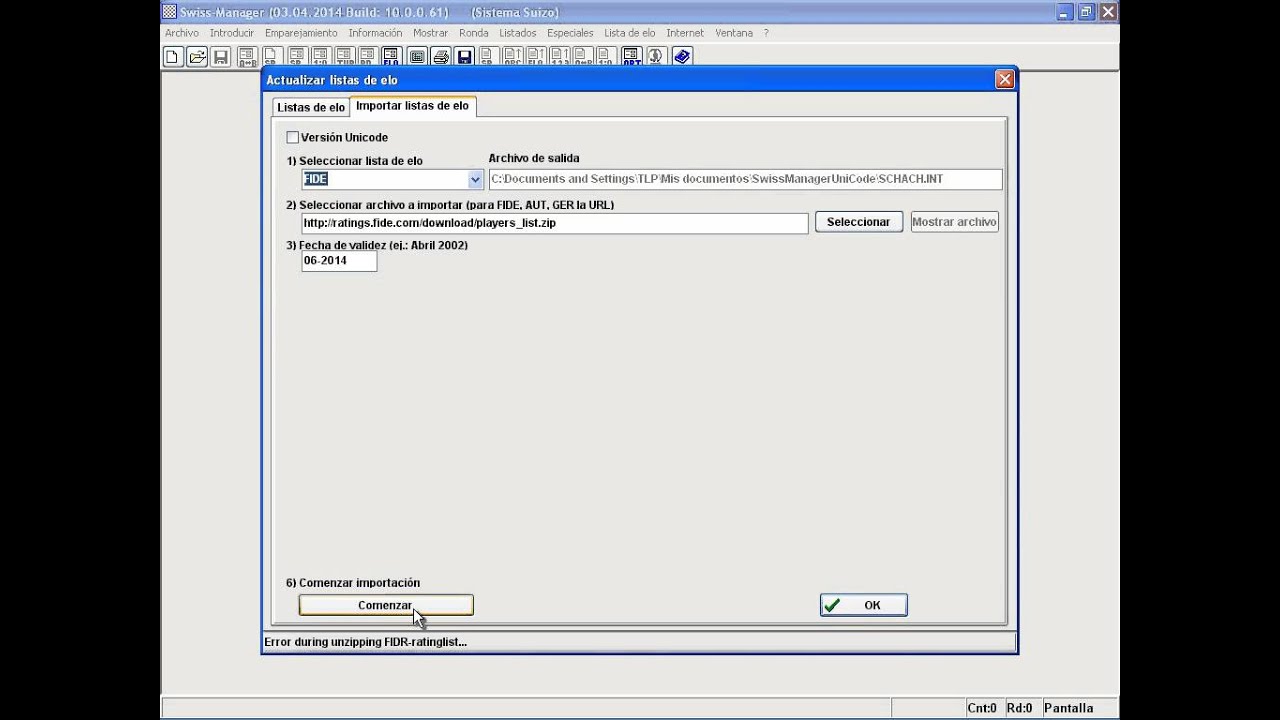
Task: Open the Listados menu
Action: (x=518, y=33)
